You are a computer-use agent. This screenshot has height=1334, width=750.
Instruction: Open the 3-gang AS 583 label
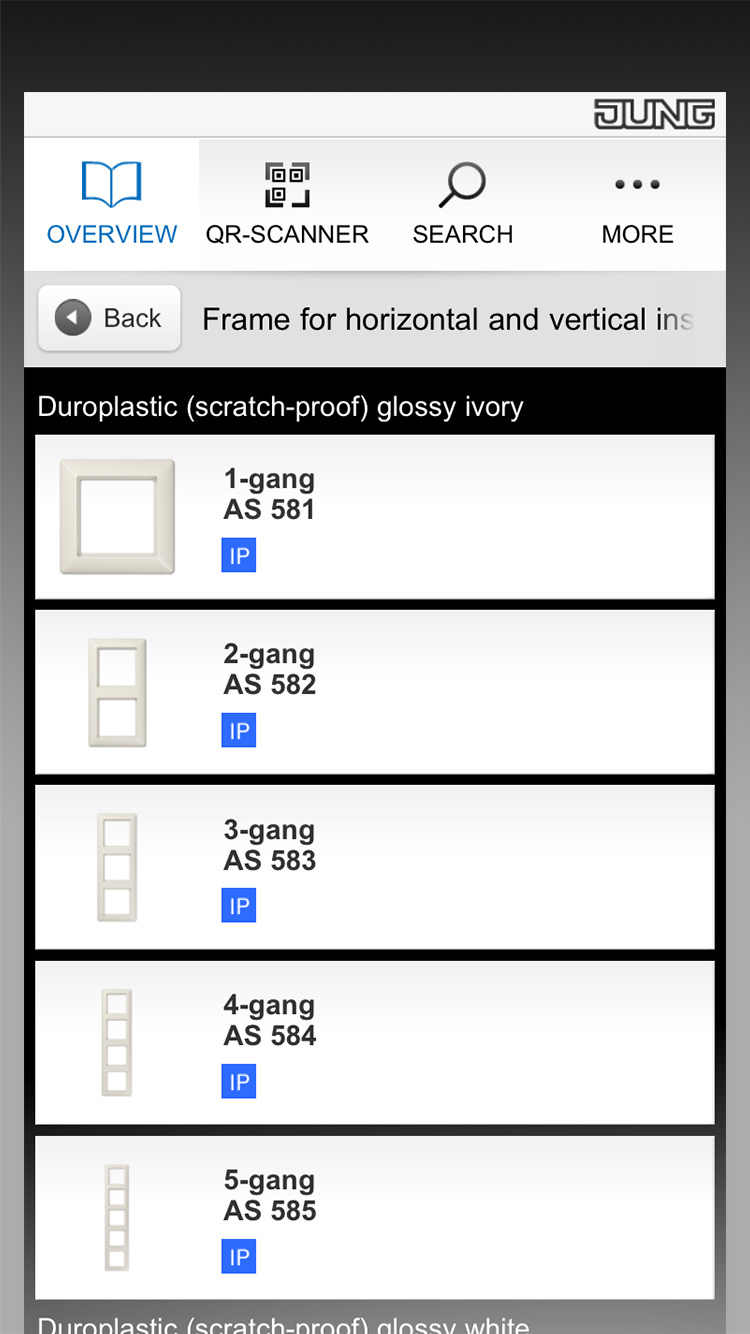point(270,845)
